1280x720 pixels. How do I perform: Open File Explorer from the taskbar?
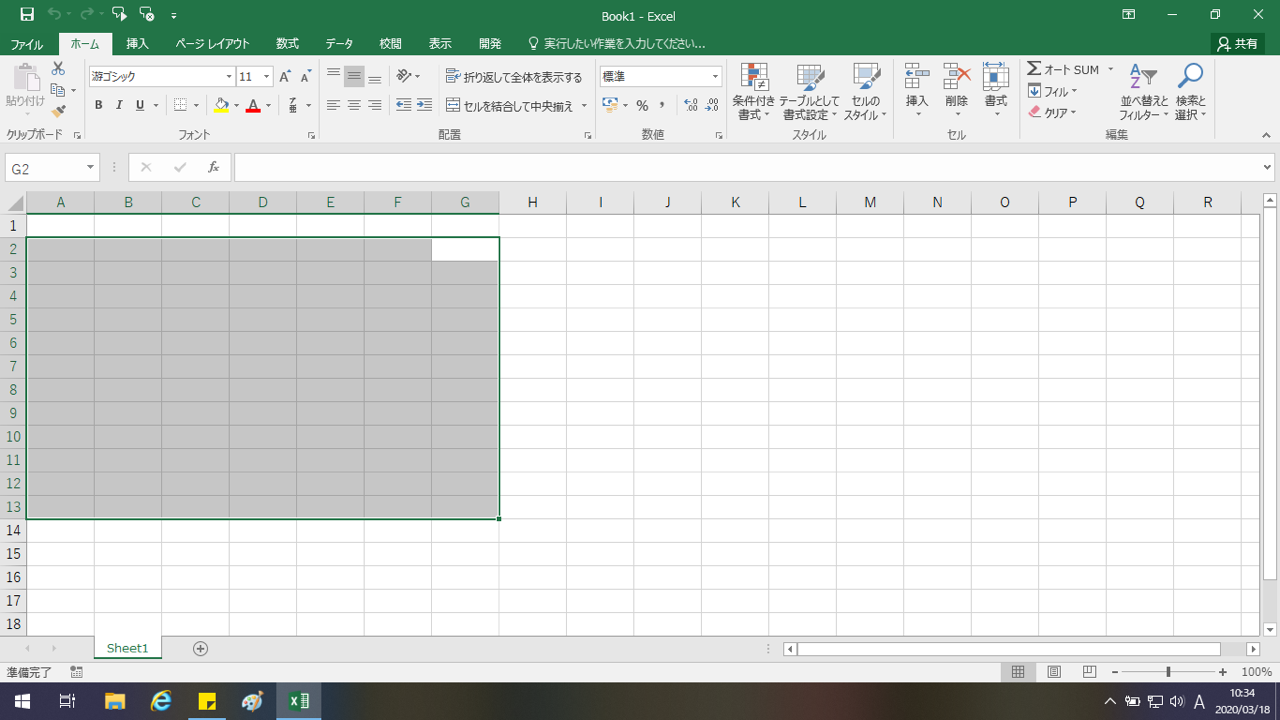click(115, 701)
